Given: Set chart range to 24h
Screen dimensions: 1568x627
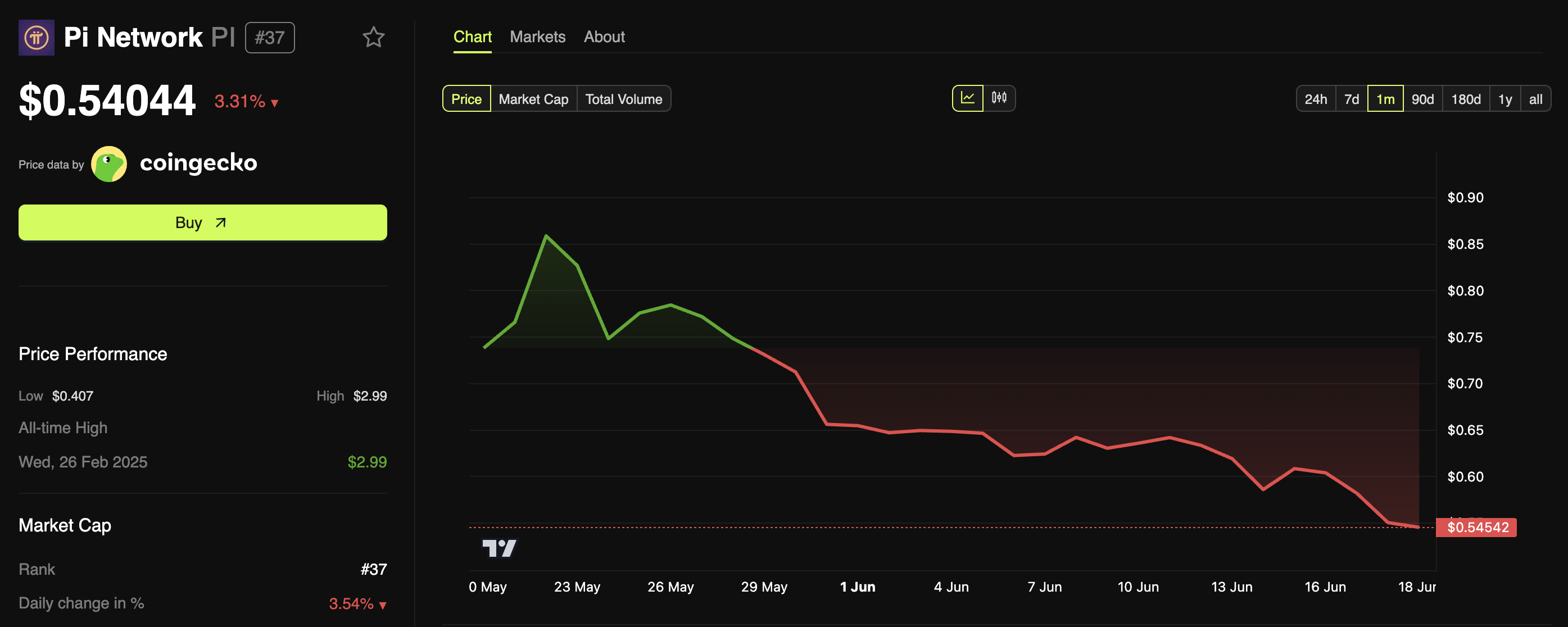Looking at the screenshot, I should 1316,99.
